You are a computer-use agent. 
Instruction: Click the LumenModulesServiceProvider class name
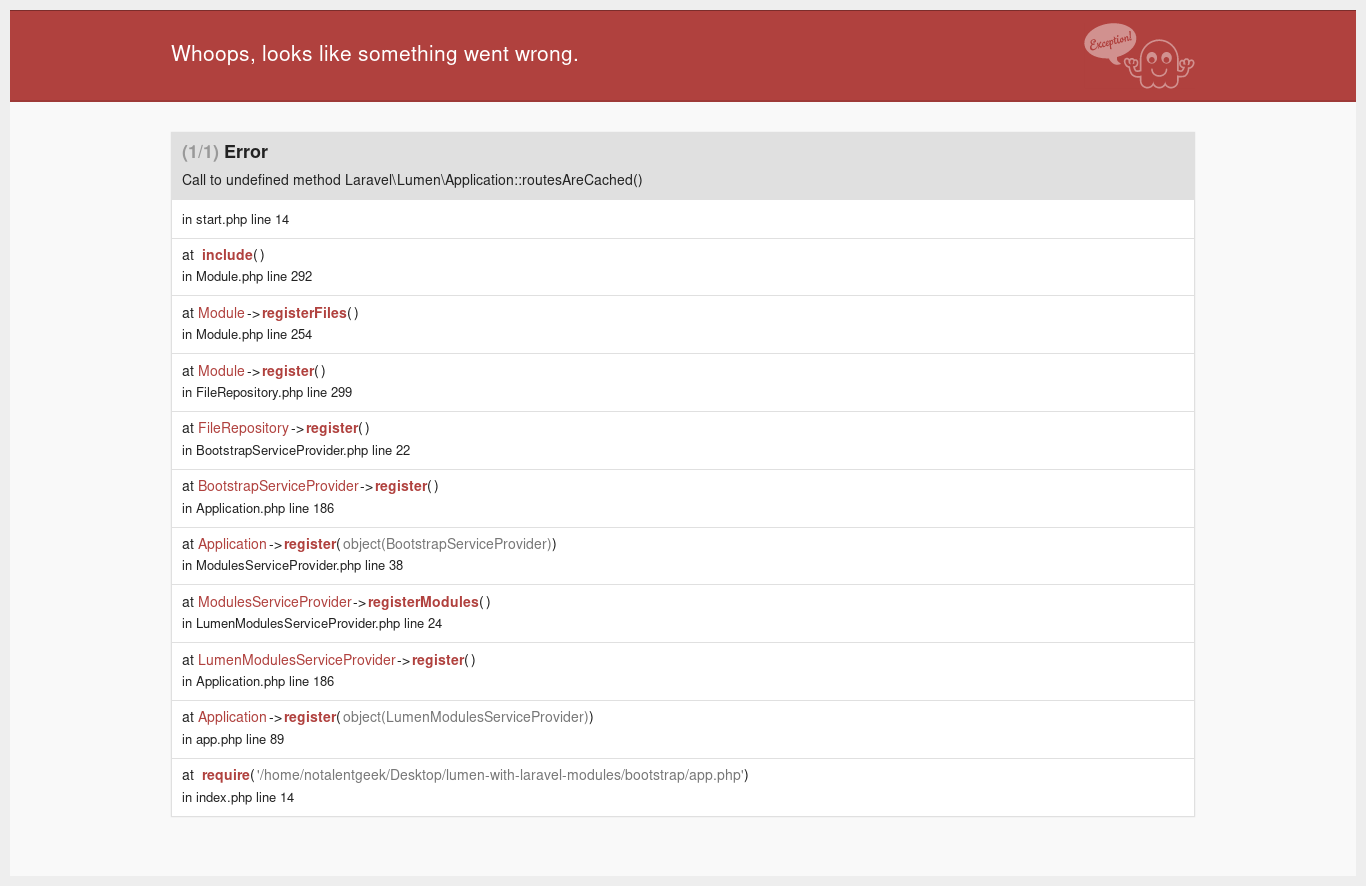(296, 660)
